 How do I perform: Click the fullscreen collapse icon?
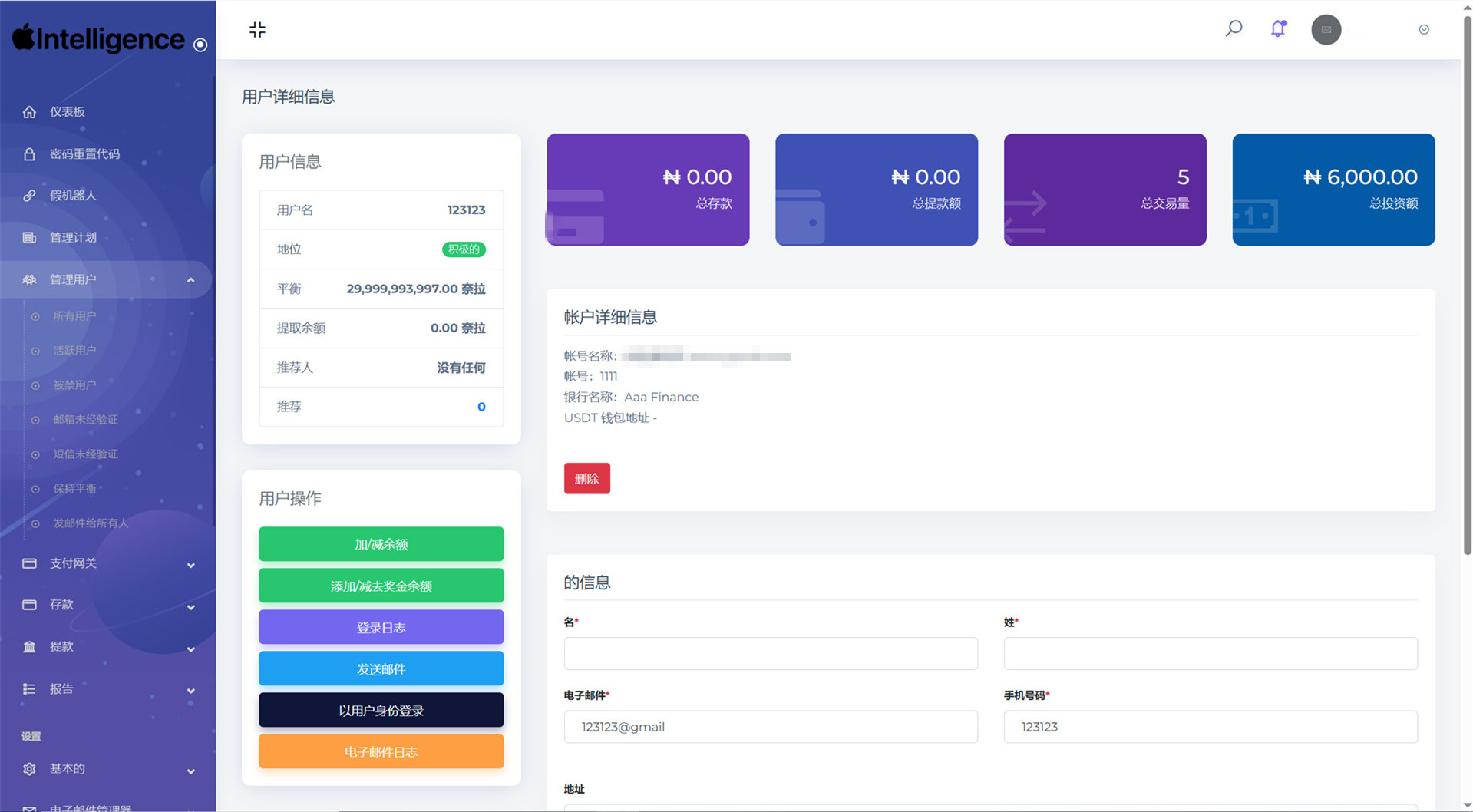tap(257, 30)
